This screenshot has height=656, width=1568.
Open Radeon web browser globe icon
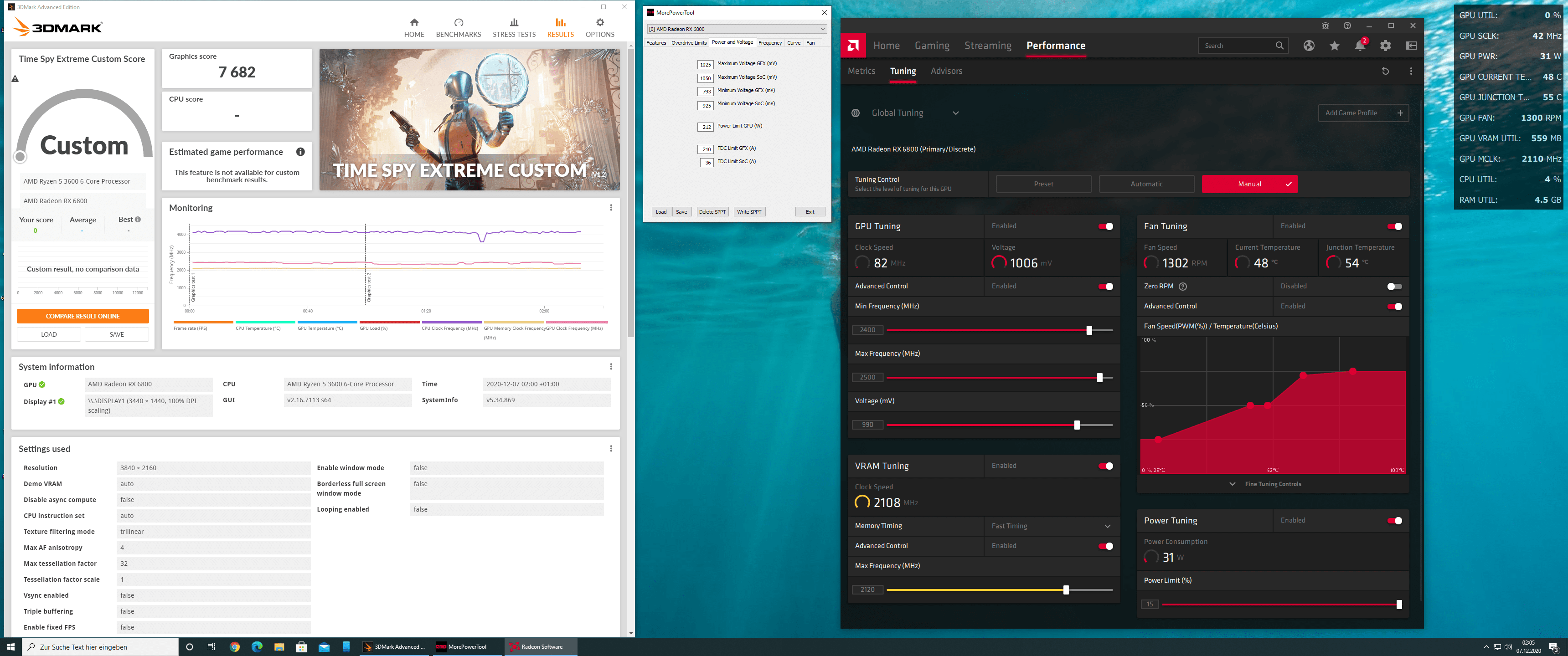(1309, 46)
